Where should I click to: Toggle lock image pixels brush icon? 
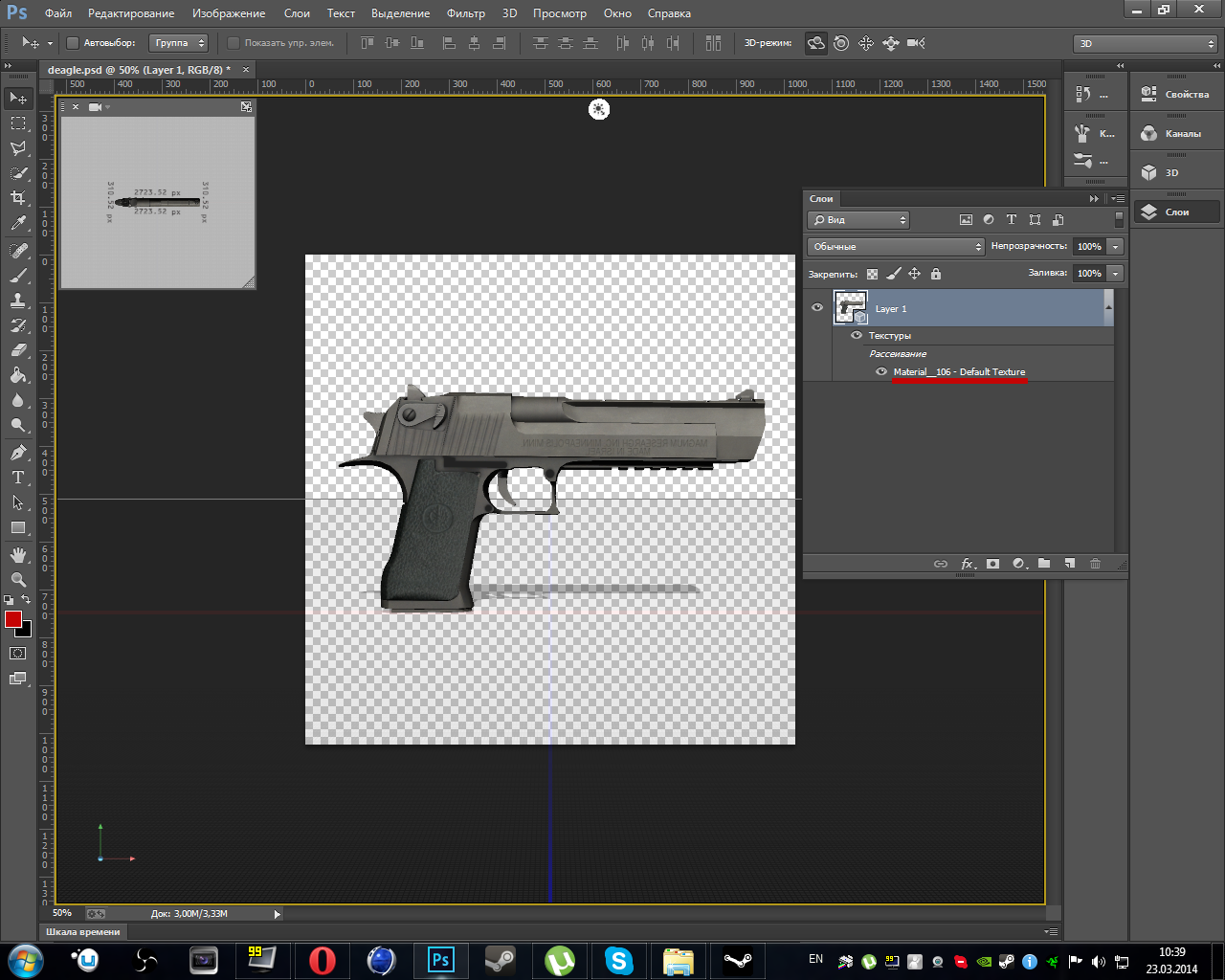click(x=894, y=274)
